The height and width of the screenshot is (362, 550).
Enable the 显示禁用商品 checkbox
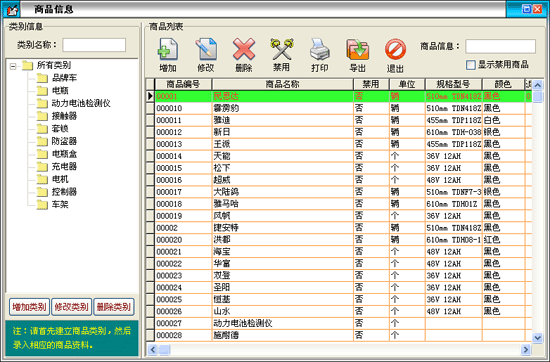[x=470, y=65]
